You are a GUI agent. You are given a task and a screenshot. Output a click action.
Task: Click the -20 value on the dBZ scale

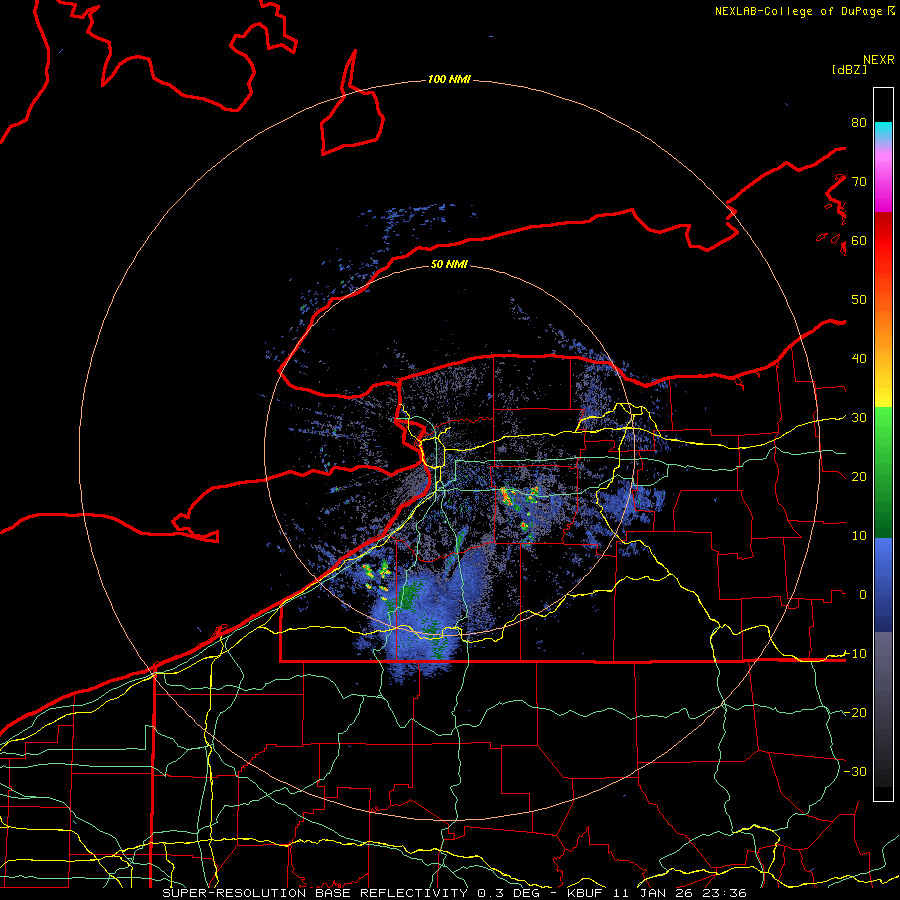click(x=855, y=713)
